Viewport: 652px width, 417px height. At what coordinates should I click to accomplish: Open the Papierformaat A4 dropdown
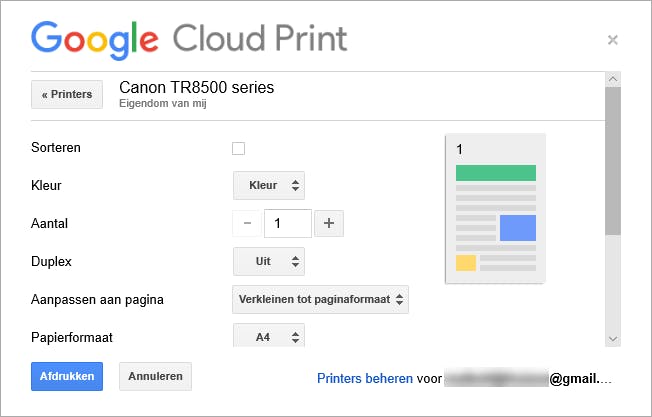pos(269,337)
